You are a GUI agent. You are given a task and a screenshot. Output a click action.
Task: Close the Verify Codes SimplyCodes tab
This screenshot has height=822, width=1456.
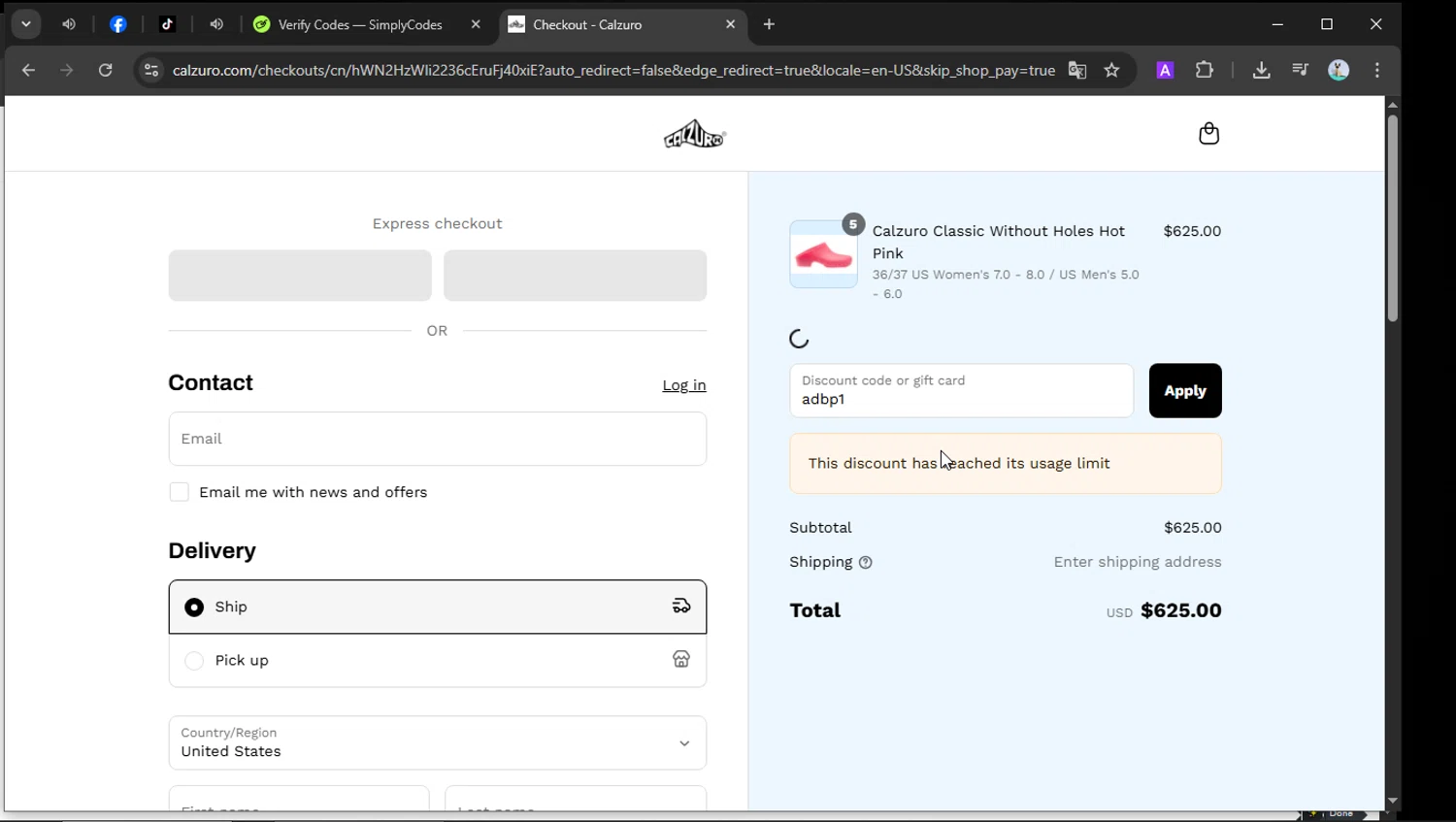[x=476, y=24]
